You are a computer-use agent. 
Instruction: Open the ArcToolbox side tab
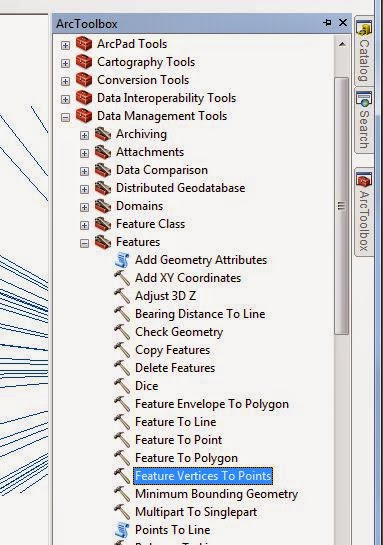[364, 212]
